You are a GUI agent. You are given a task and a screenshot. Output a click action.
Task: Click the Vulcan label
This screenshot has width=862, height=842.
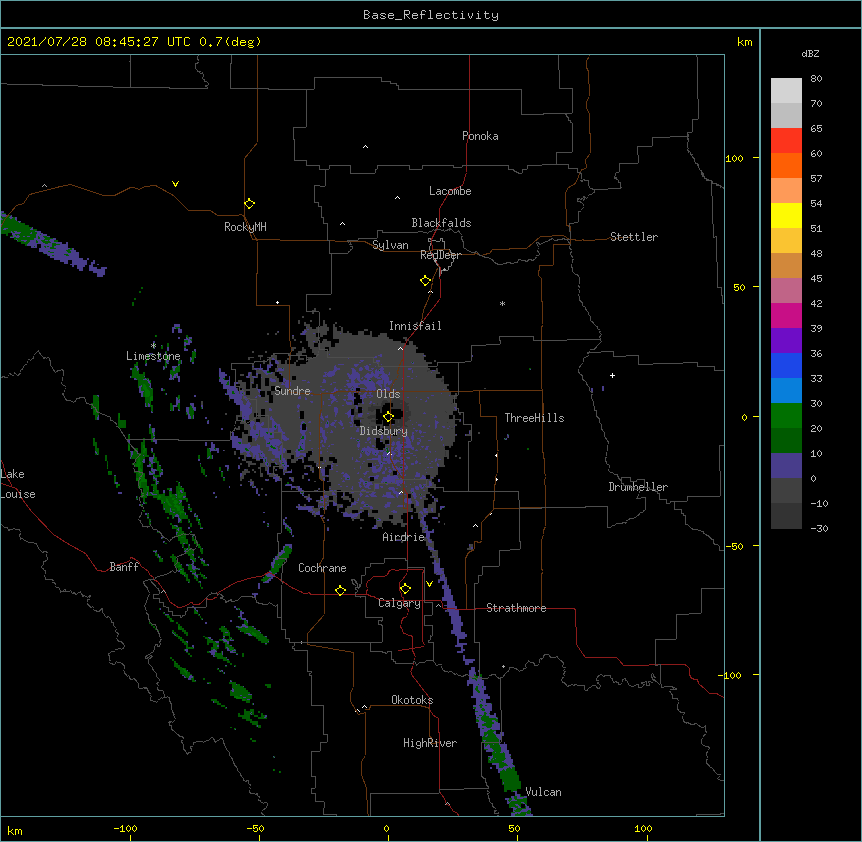543,792
